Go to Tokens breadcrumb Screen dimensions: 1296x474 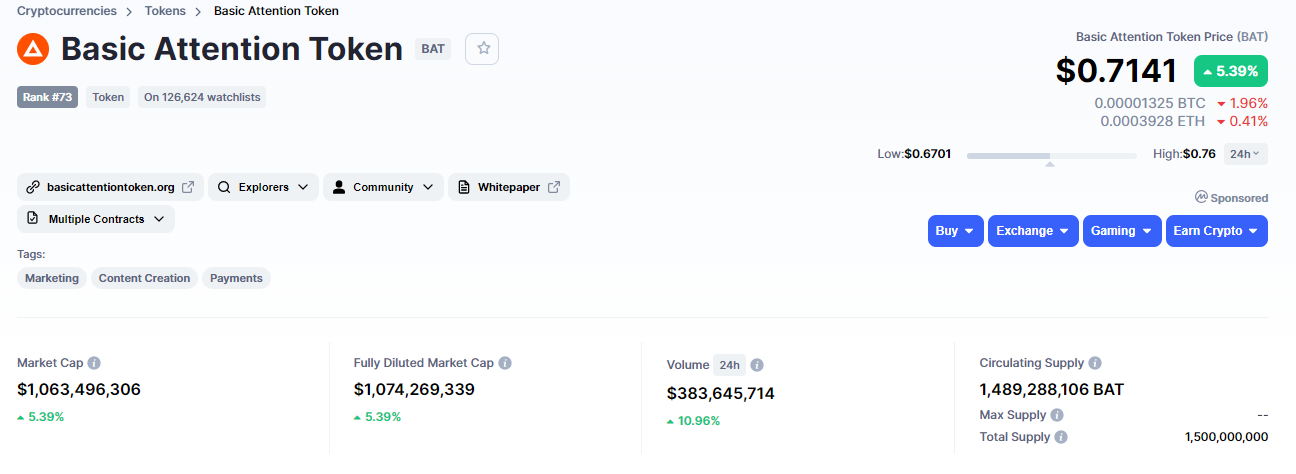tap(165, 11)
